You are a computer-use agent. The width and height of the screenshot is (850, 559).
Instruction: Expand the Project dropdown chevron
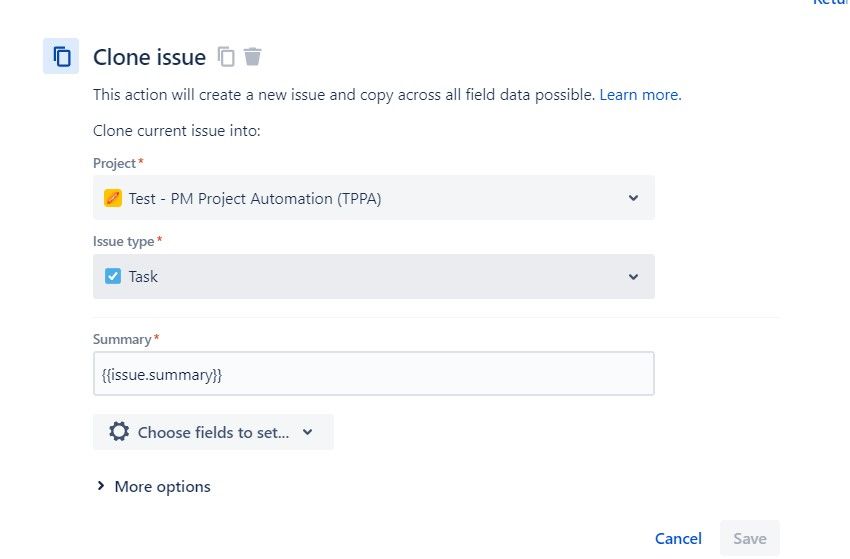(x=633, y=198)
